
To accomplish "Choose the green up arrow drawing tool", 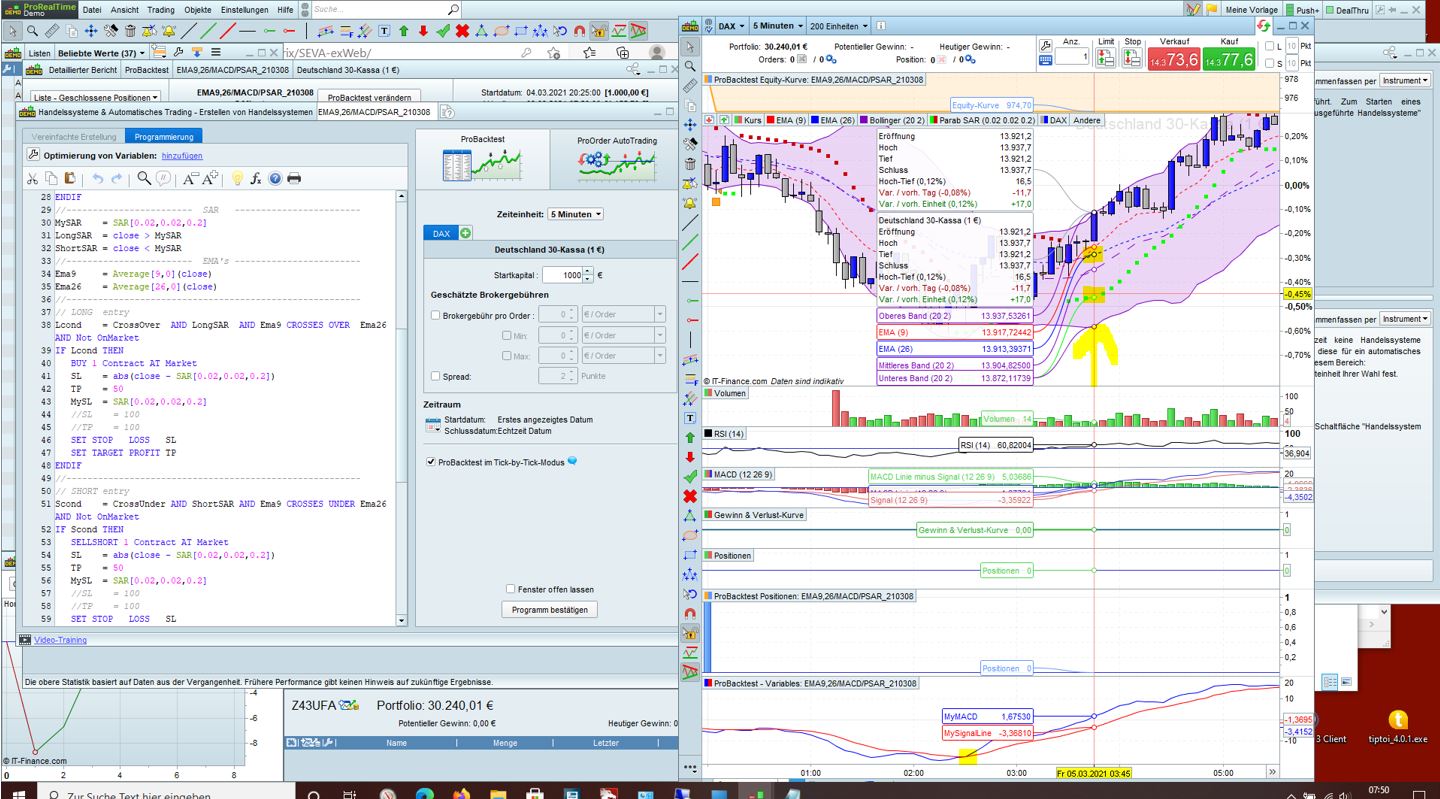I will click(404, 31).
